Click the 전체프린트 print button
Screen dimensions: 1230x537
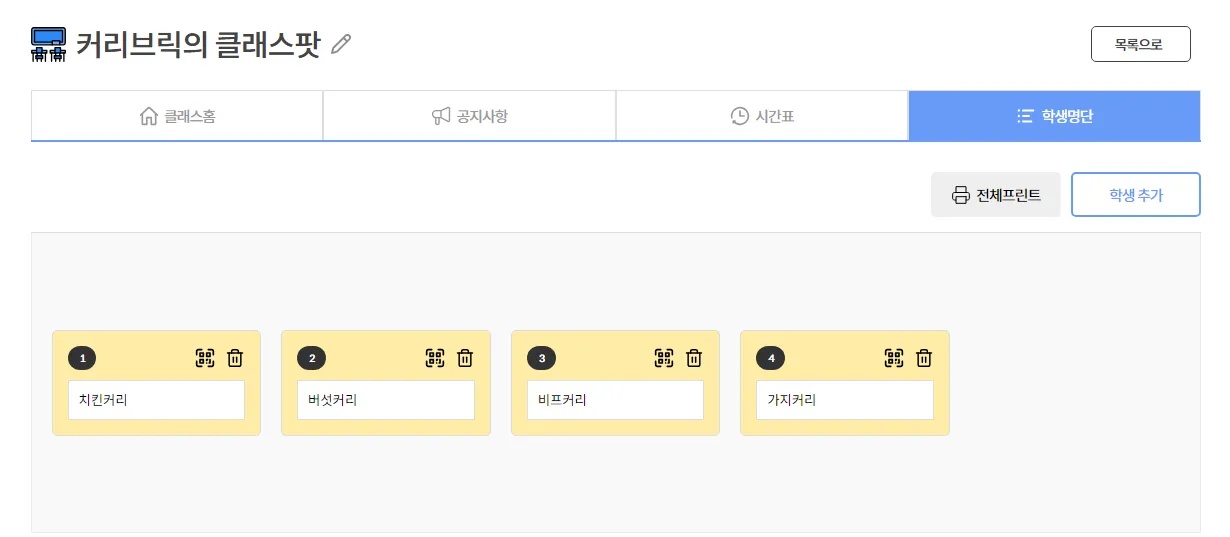[x=995, y=195]
